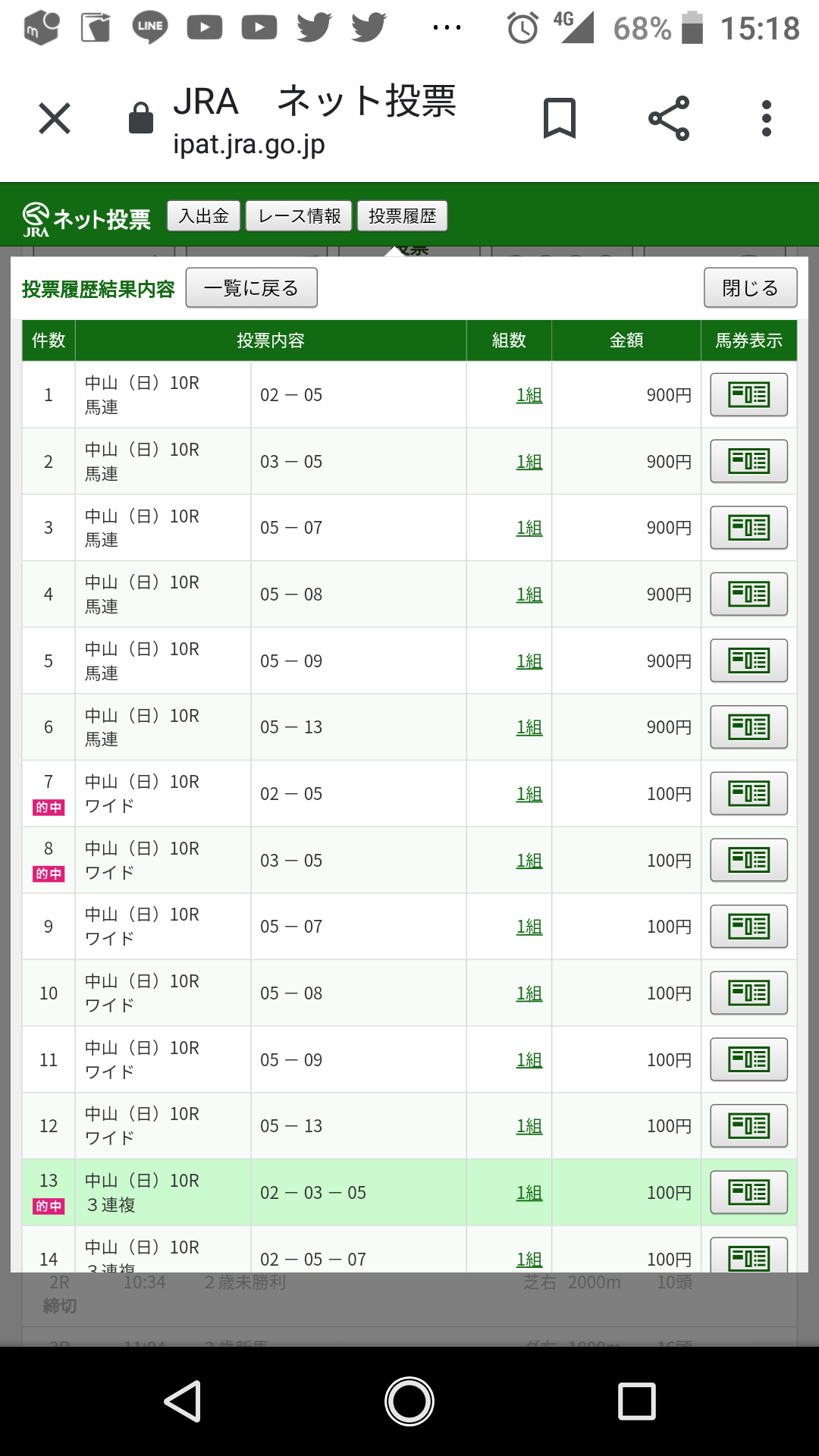
Task: Tap the Android back navigation button
Action: pyautogui.click(x=183, y=1401)
